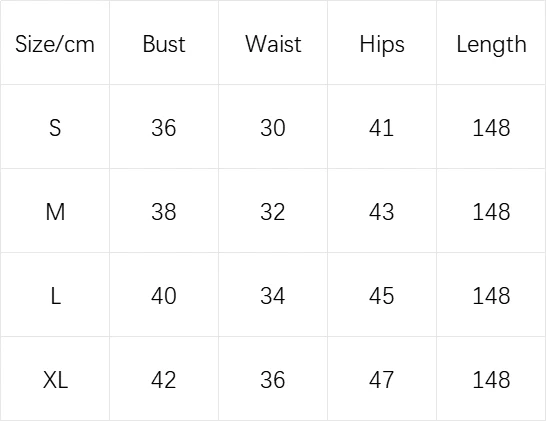Click the Size/cm header cell
Image resolution: width=546 pixels, height=421 pixels.
point(55,44)
